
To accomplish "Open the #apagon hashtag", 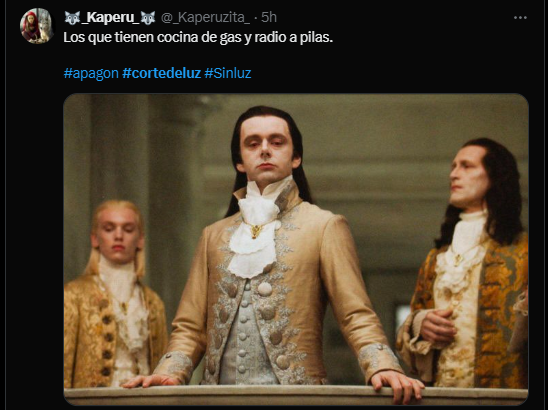I will point(91,73).
